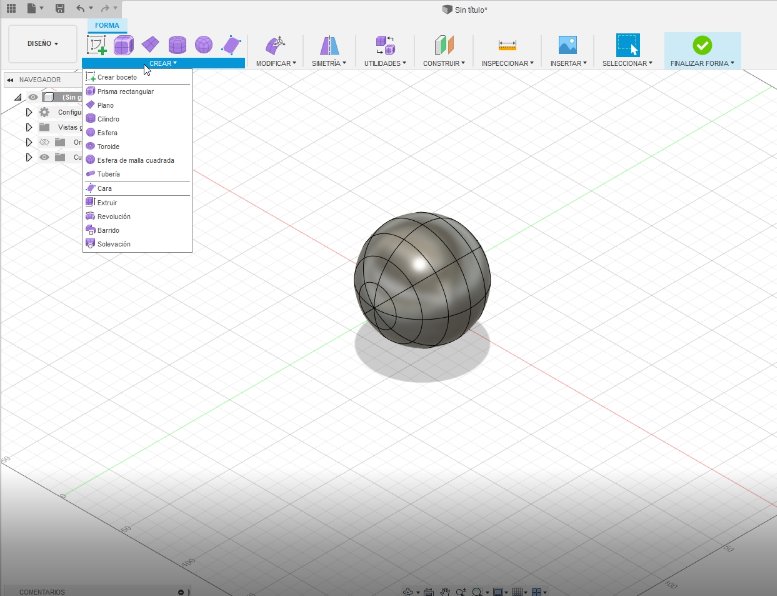Open the DISEÑO workspace dropdown
The height and width of the screenshot is (596, 777).
click(42, 44)
